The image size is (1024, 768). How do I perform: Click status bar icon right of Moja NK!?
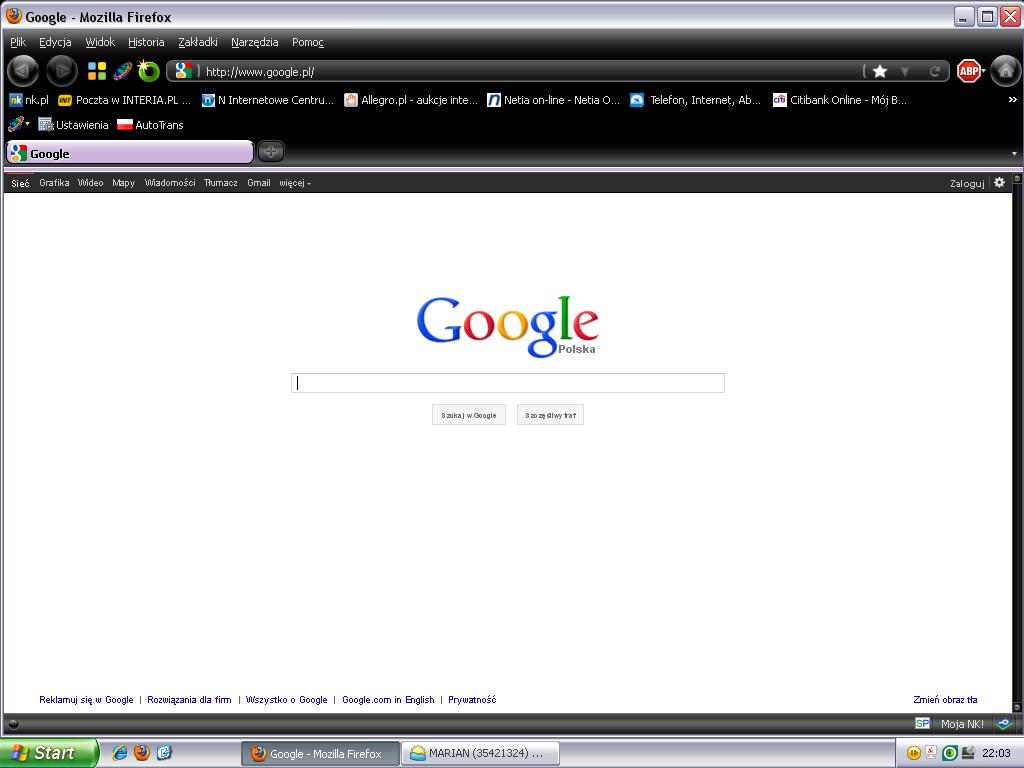tap(1004, 723)
